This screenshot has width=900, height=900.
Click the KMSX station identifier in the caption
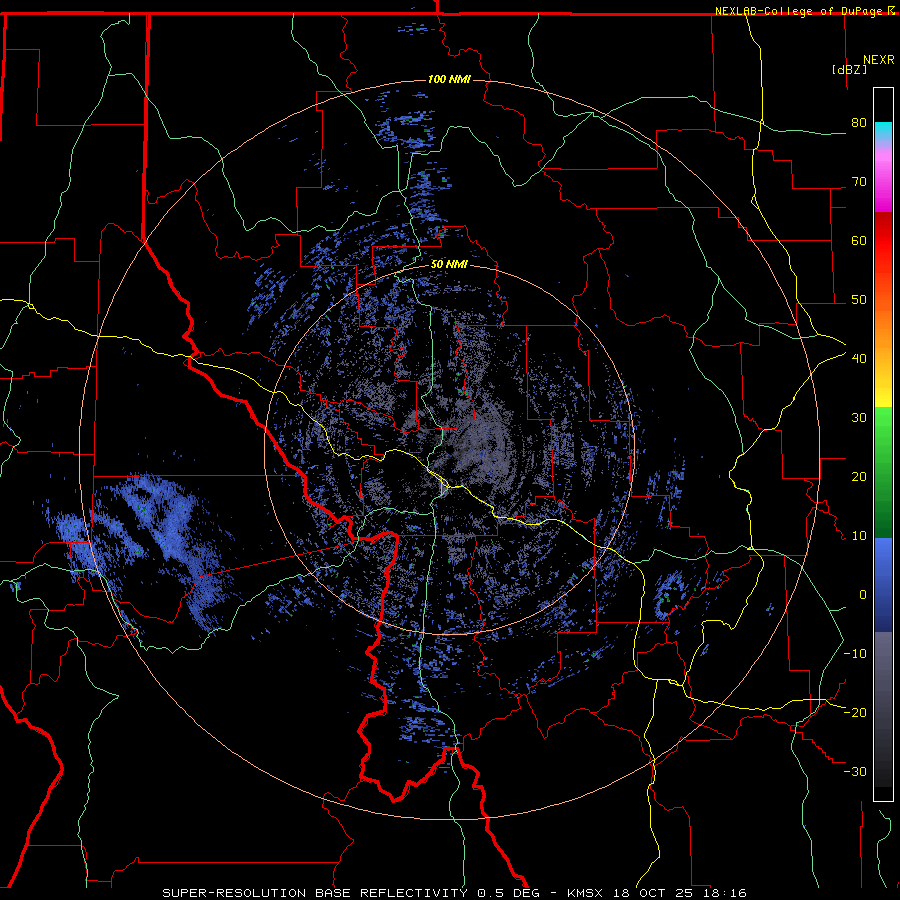coord(587,893)
